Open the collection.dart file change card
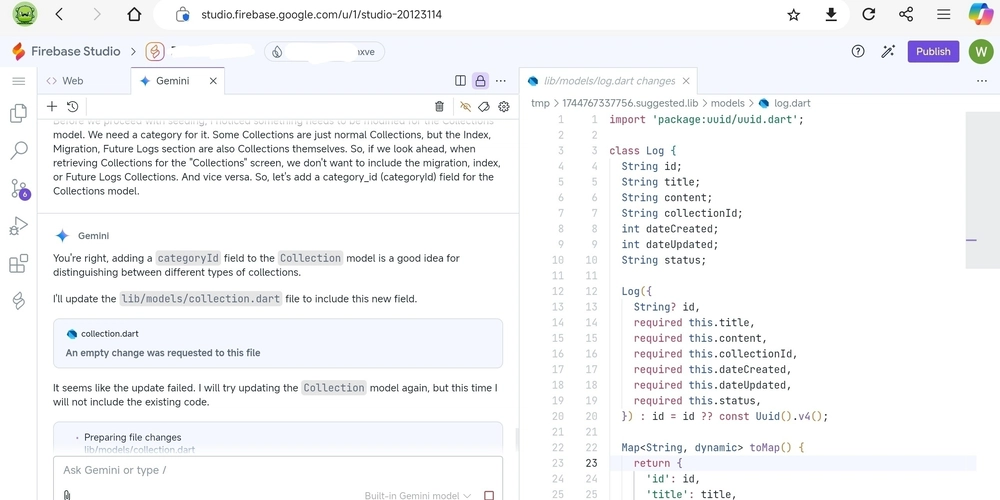 (278, 343)
